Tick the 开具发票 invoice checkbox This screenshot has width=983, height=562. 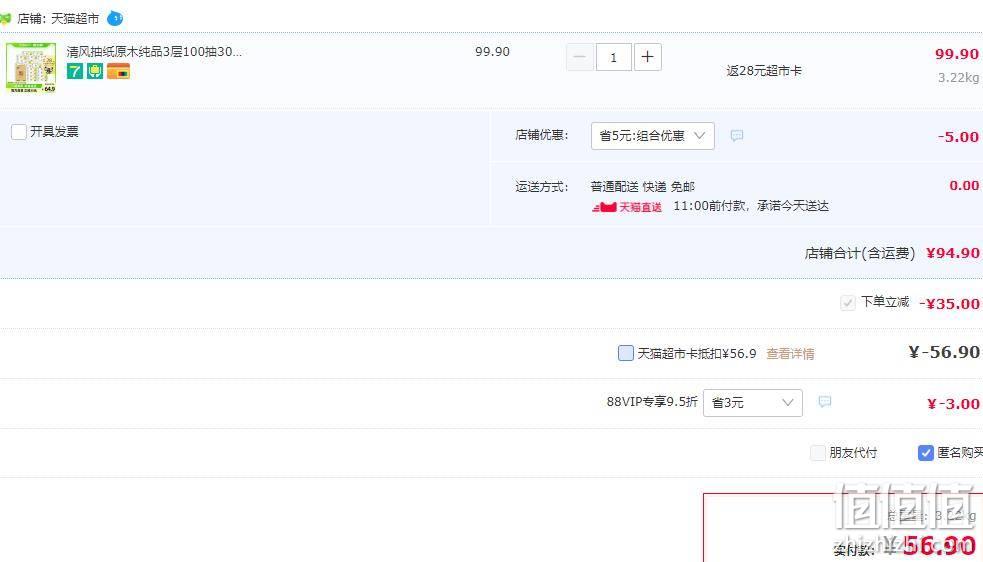coord(19,132)
